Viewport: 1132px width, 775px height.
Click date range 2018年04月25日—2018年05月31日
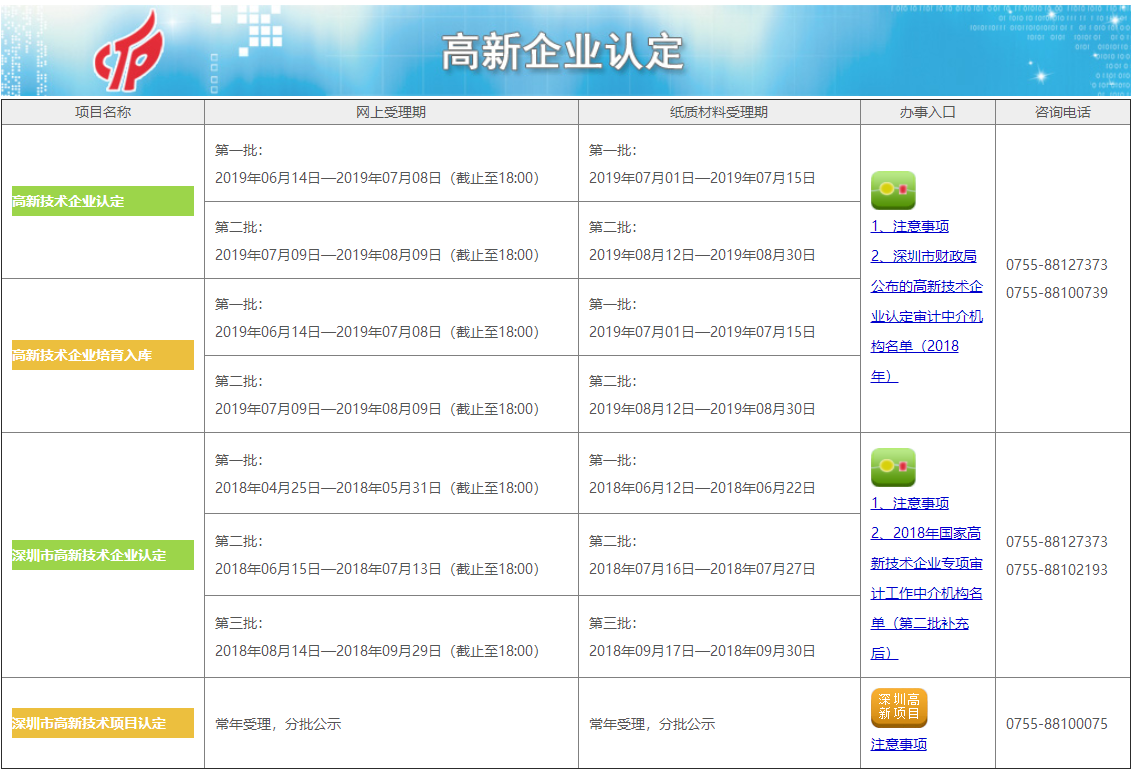click(x=328, y=488)
